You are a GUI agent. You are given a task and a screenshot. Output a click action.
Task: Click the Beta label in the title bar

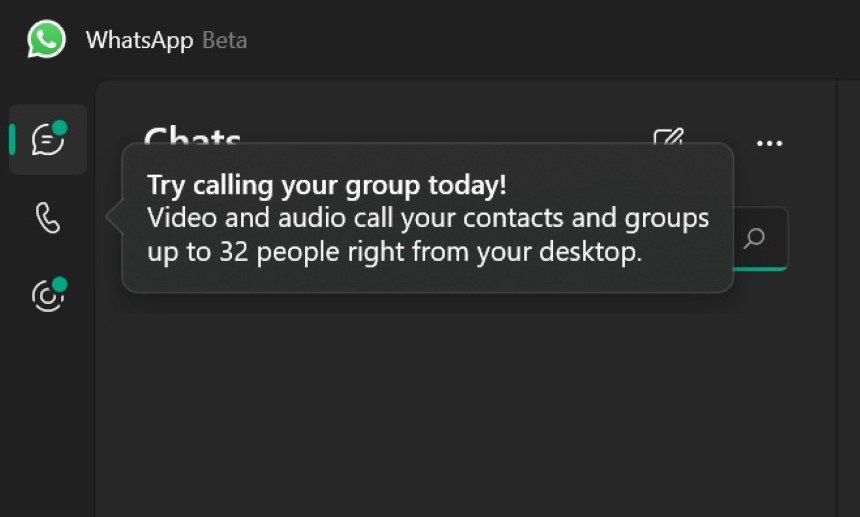pyautogui.click(x=225, y=41)
